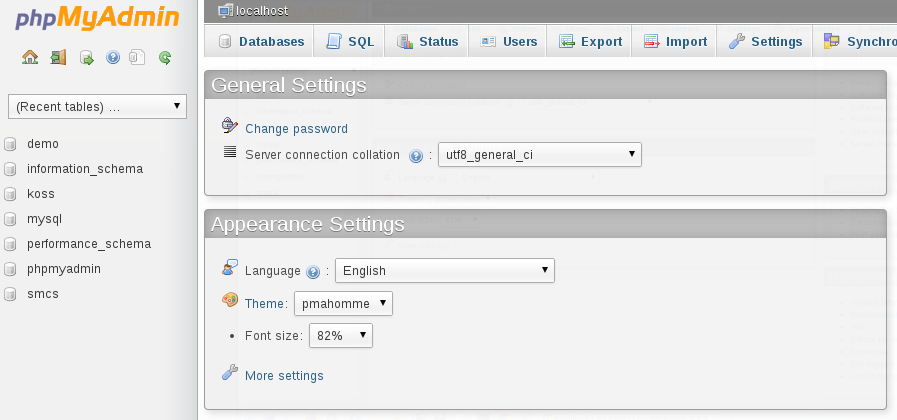Open help for Server connection collation
The image size is (897, 420).
pos(416,156)
